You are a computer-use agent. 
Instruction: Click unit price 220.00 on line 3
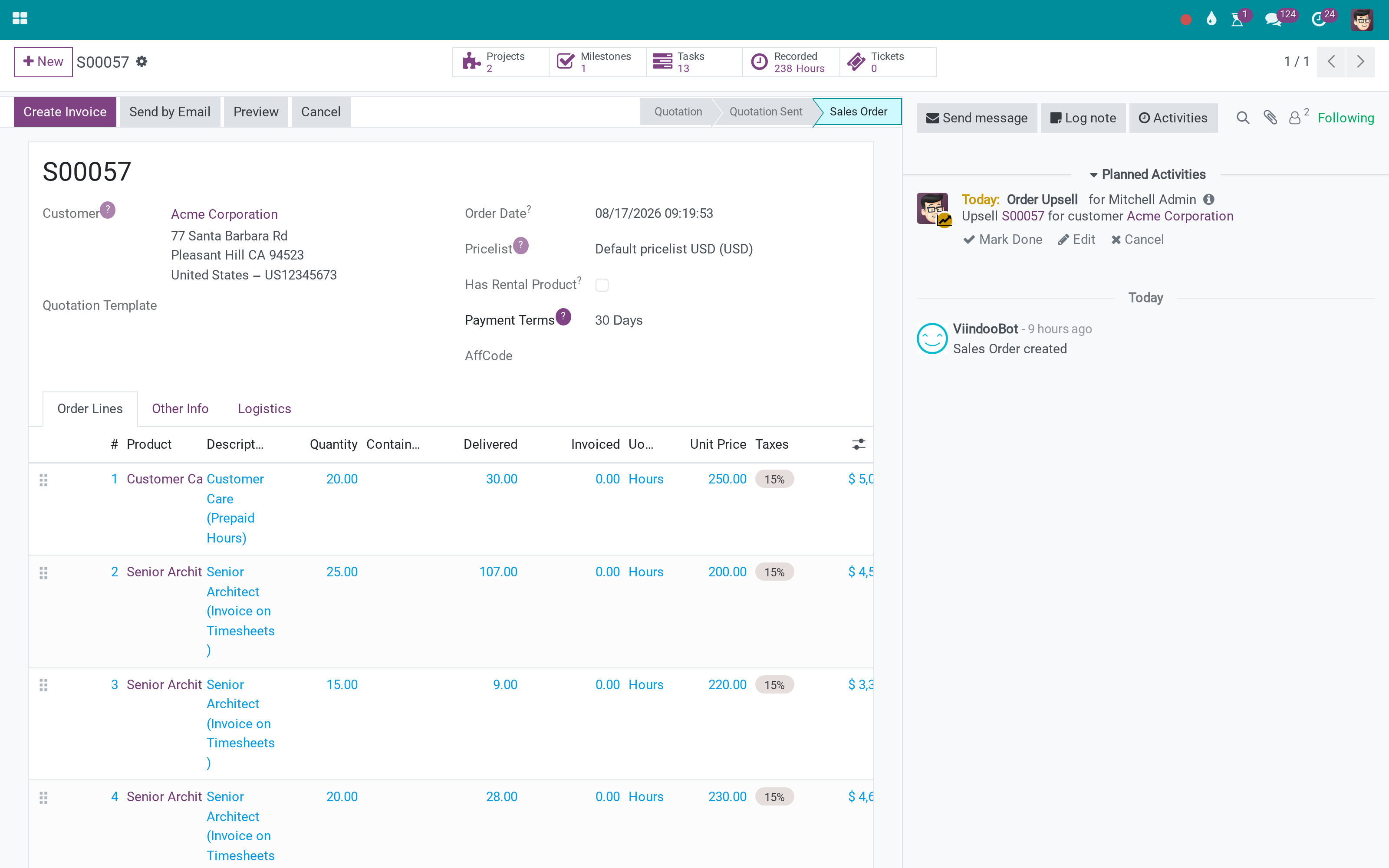click(727, 685)
